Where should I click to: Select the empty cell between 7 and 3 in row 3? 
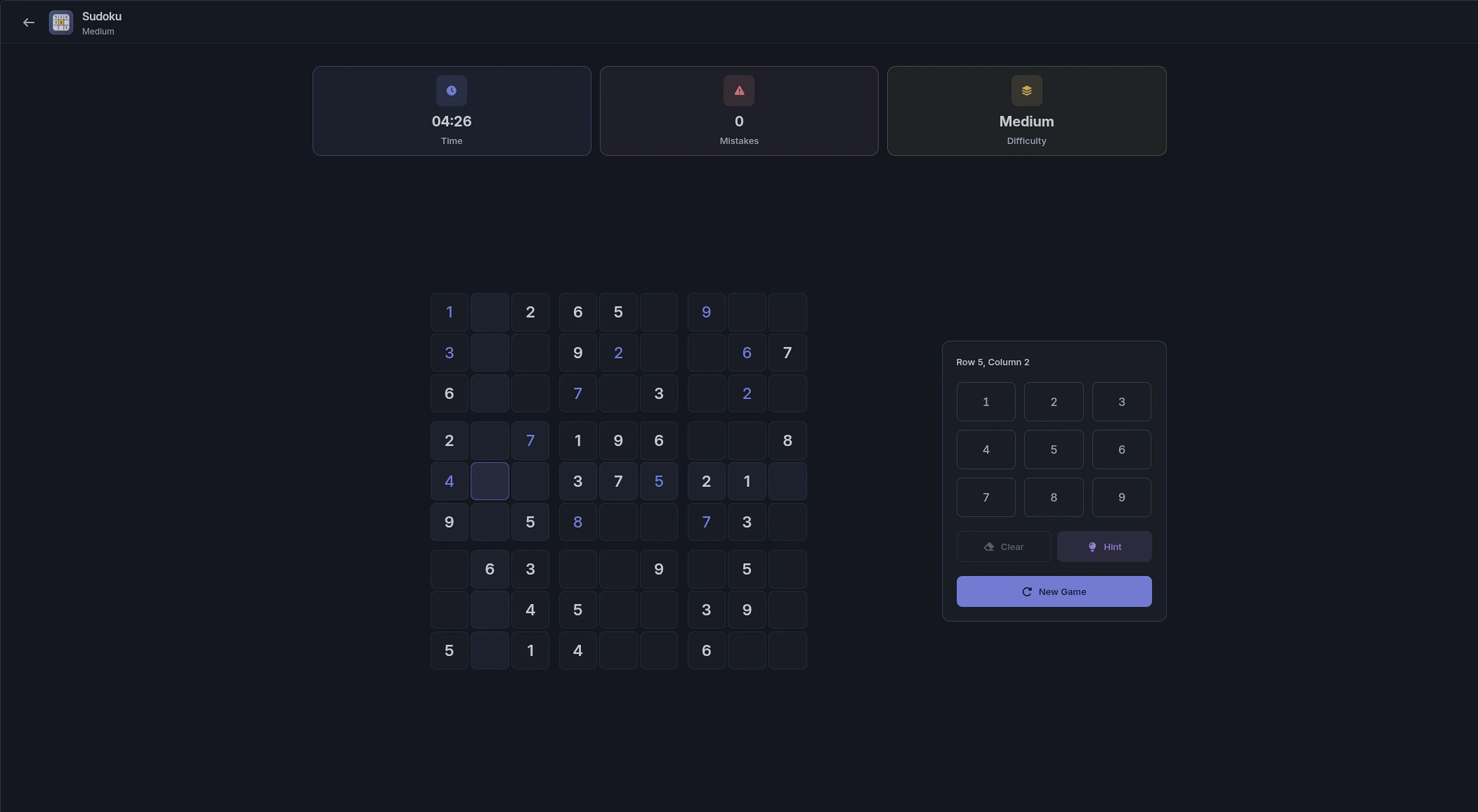[x=618, y=394]
